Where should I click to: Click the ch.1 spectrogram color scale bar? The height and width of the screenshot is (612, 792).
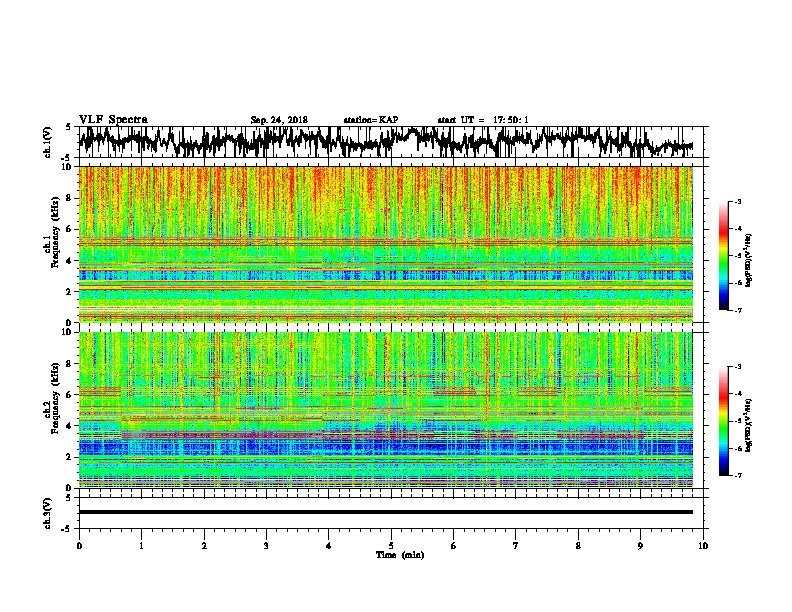[723, 256]
